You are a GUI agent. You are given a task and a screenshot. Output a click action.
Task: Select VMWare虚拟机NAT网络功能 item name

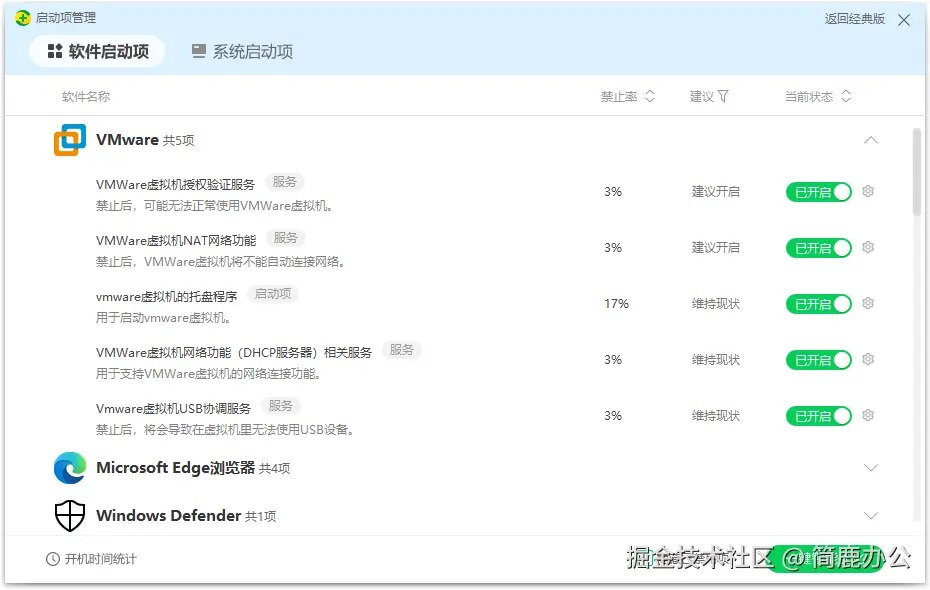click(x=176, y=240)
